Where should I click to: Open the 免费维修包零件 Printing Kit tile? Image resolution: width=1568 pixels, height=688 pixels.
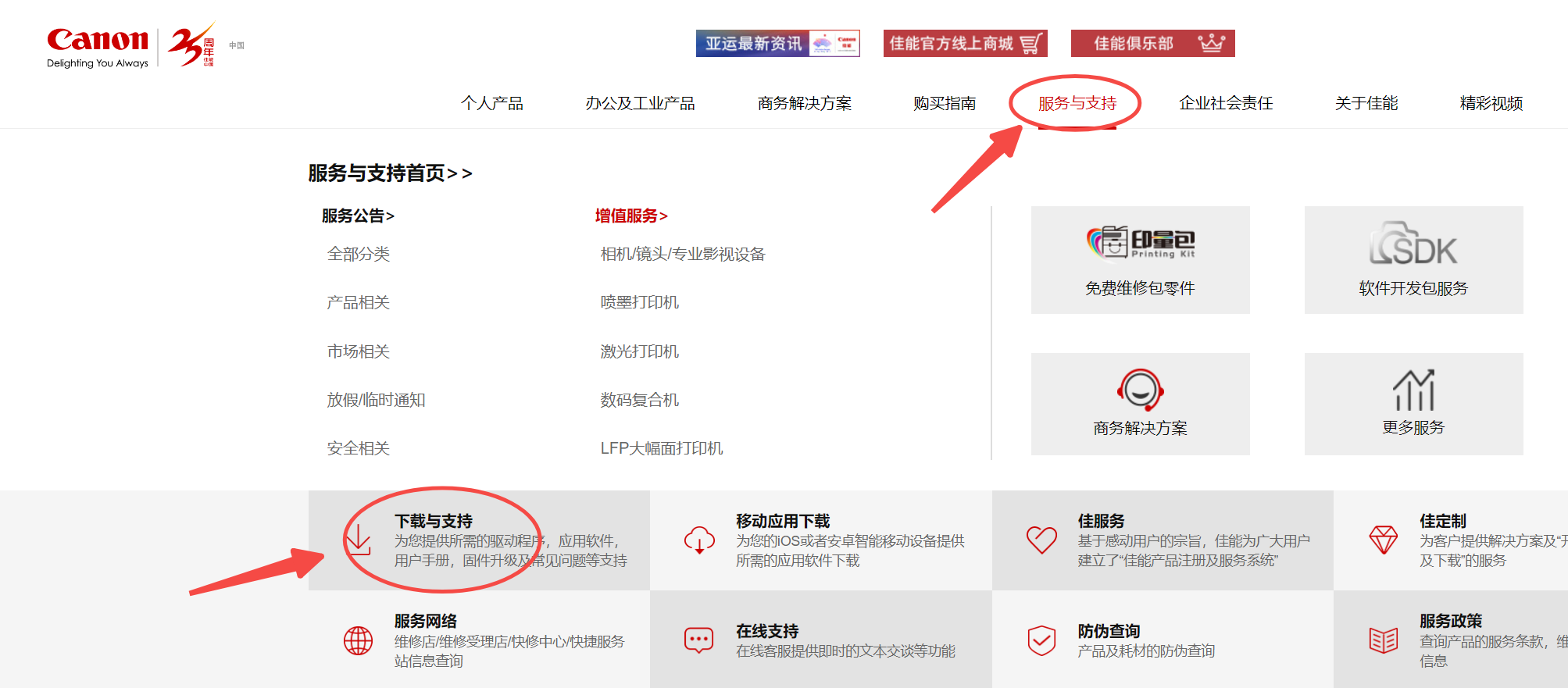pos(1140,260)
